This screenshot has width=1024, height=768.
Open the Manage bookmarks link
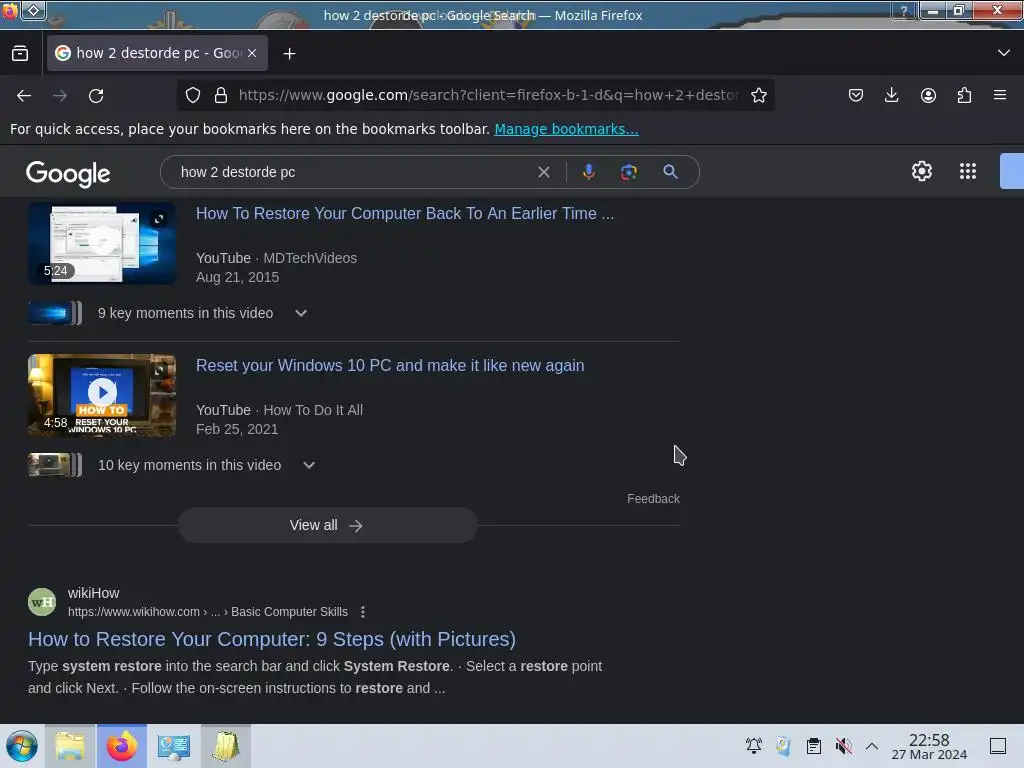[x=566, y=129]
